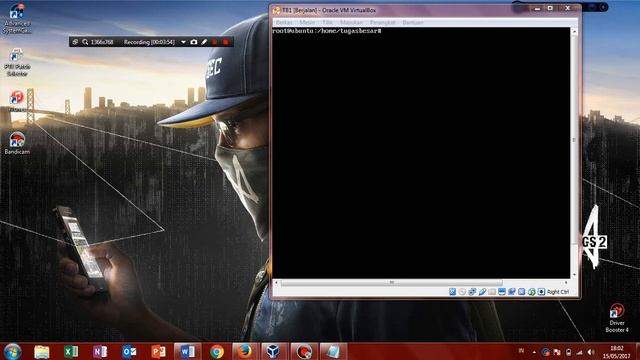Open Google Chrome from the taskbar
The width and height of the screenshot is (640, 360).
[217, 351]
